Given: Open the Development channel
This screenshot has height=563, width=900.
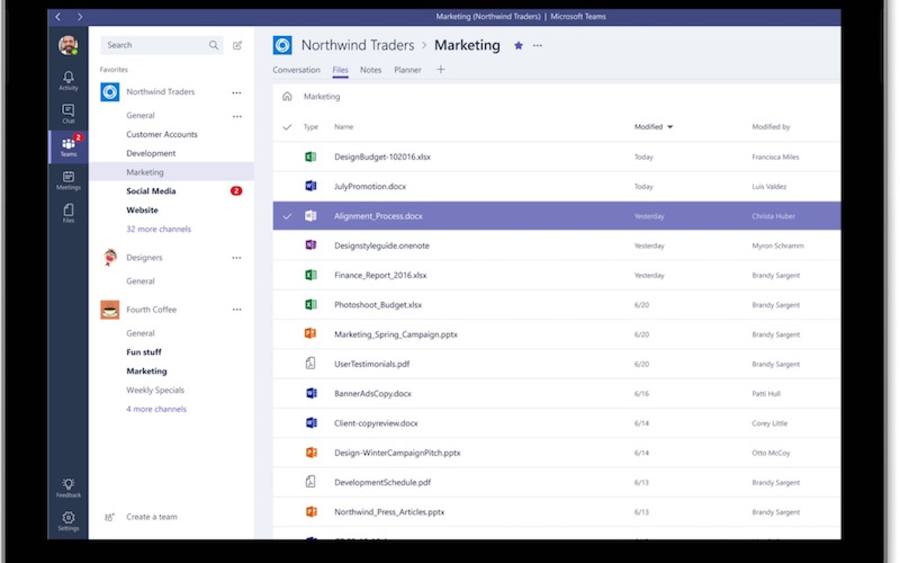Looking at the screenshot, I should (151, 153).
